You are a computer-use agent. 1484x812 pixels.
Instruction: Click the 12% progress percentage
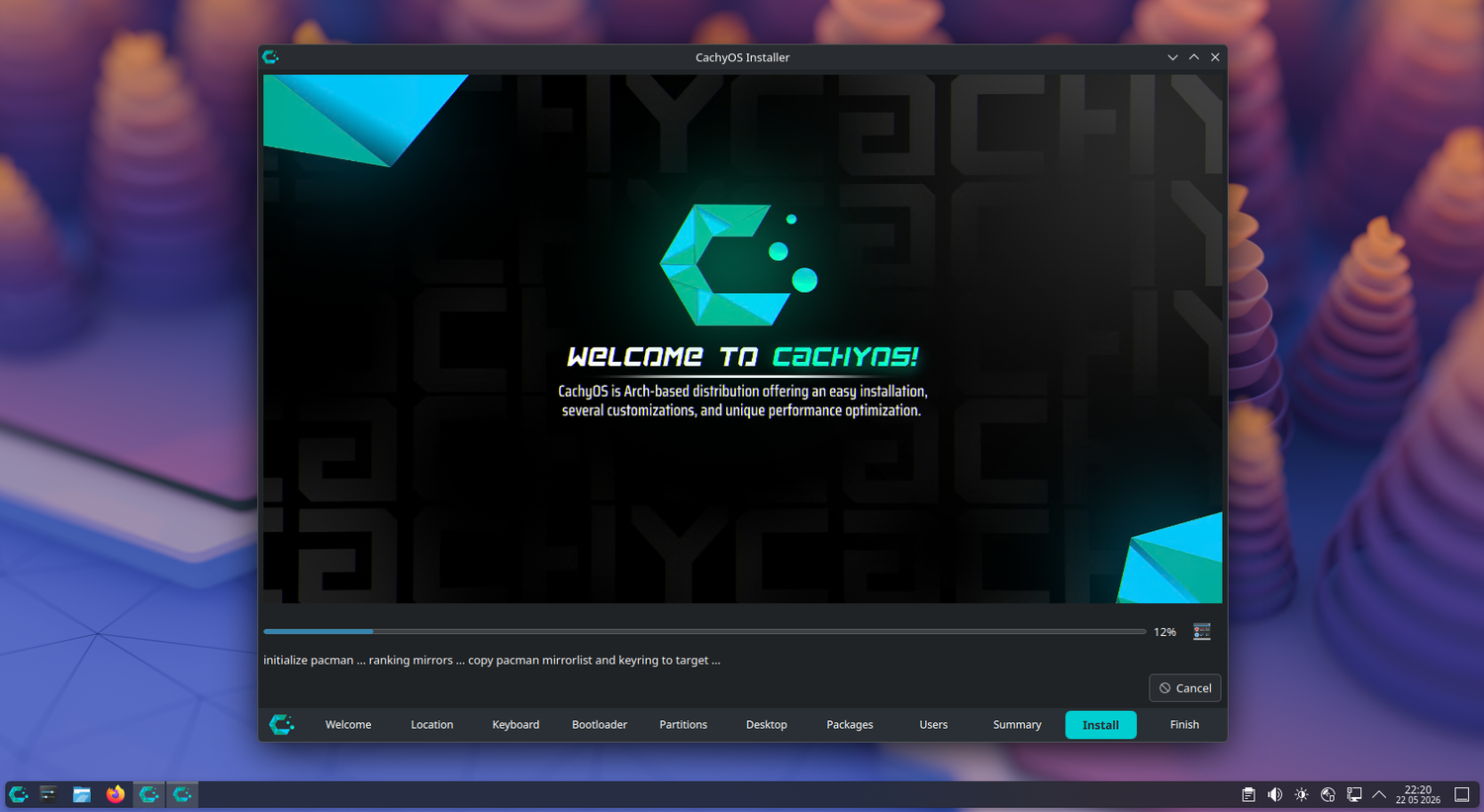click(1164, 632)
